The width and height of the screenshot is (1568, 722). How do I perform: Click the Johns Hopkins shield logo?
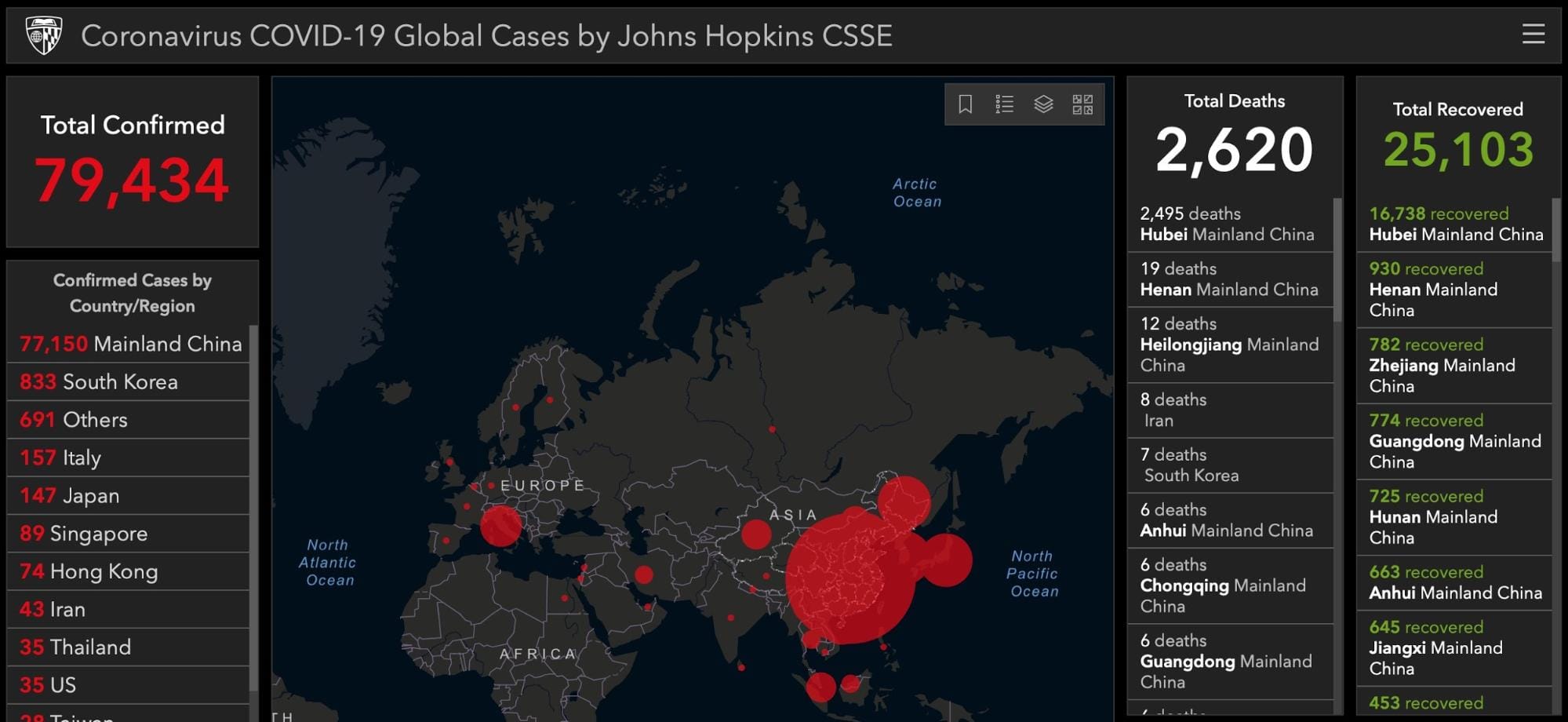click(44, 35)
